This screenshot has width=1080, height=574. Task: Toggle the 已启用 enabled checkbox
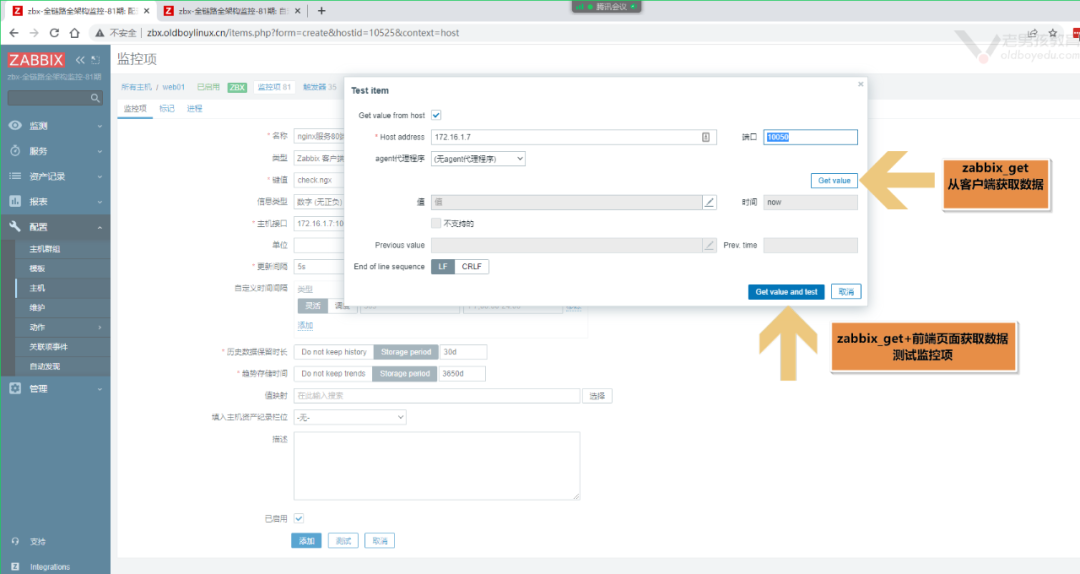click(299, 518)
